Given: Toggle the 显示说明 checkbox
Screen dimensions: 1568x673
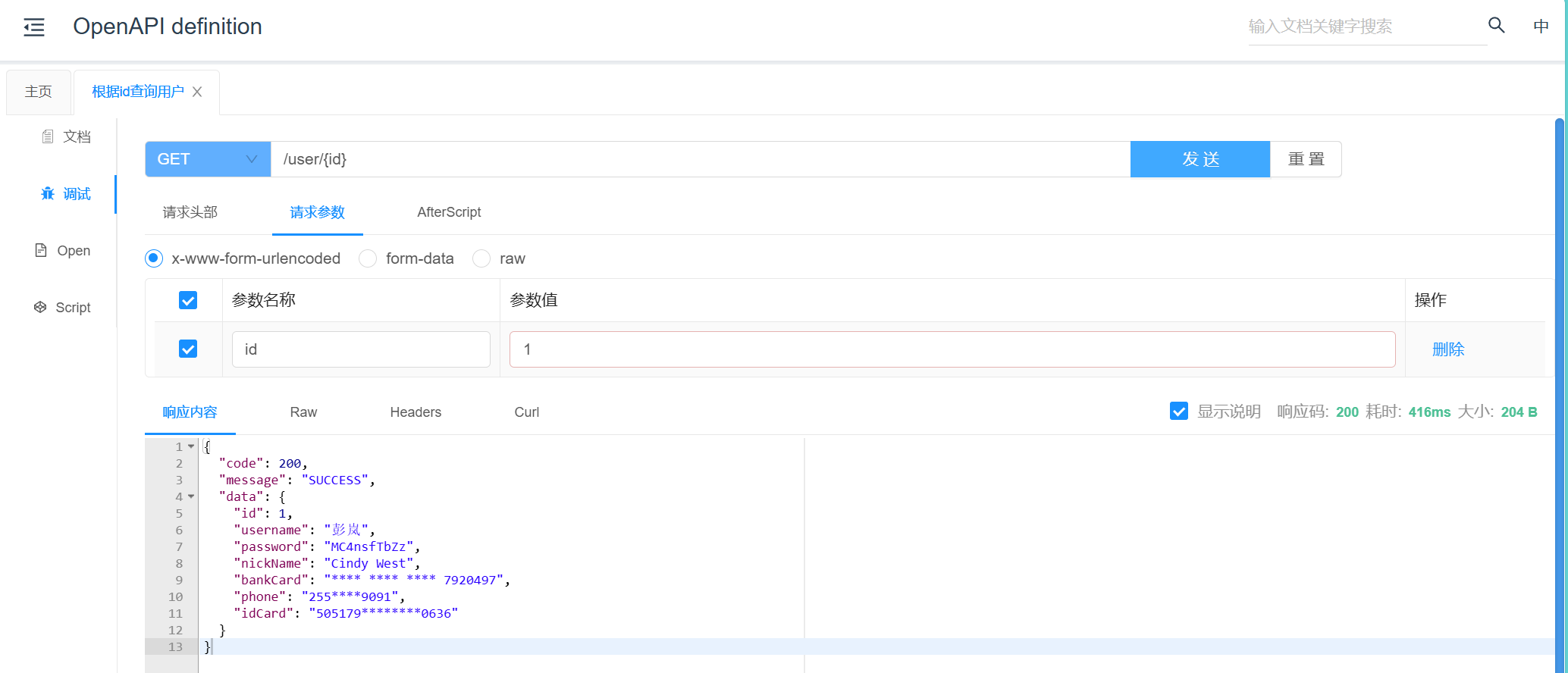Looking at the screenshot, I should 1179,412.
